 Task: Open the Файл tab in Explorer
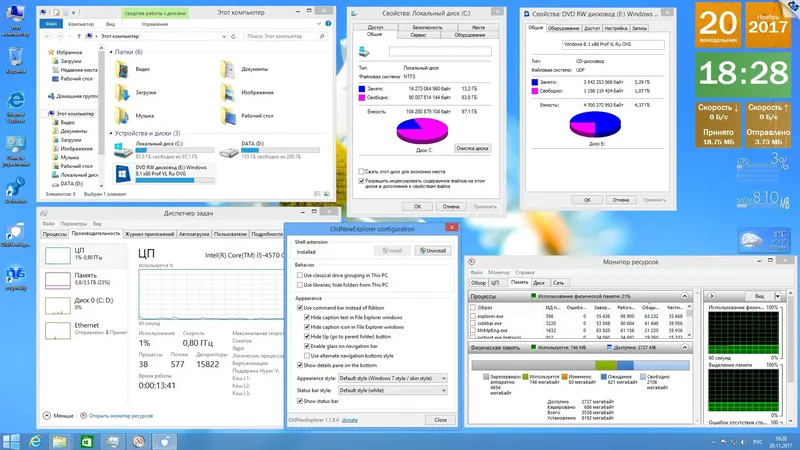tap(51, 24)
